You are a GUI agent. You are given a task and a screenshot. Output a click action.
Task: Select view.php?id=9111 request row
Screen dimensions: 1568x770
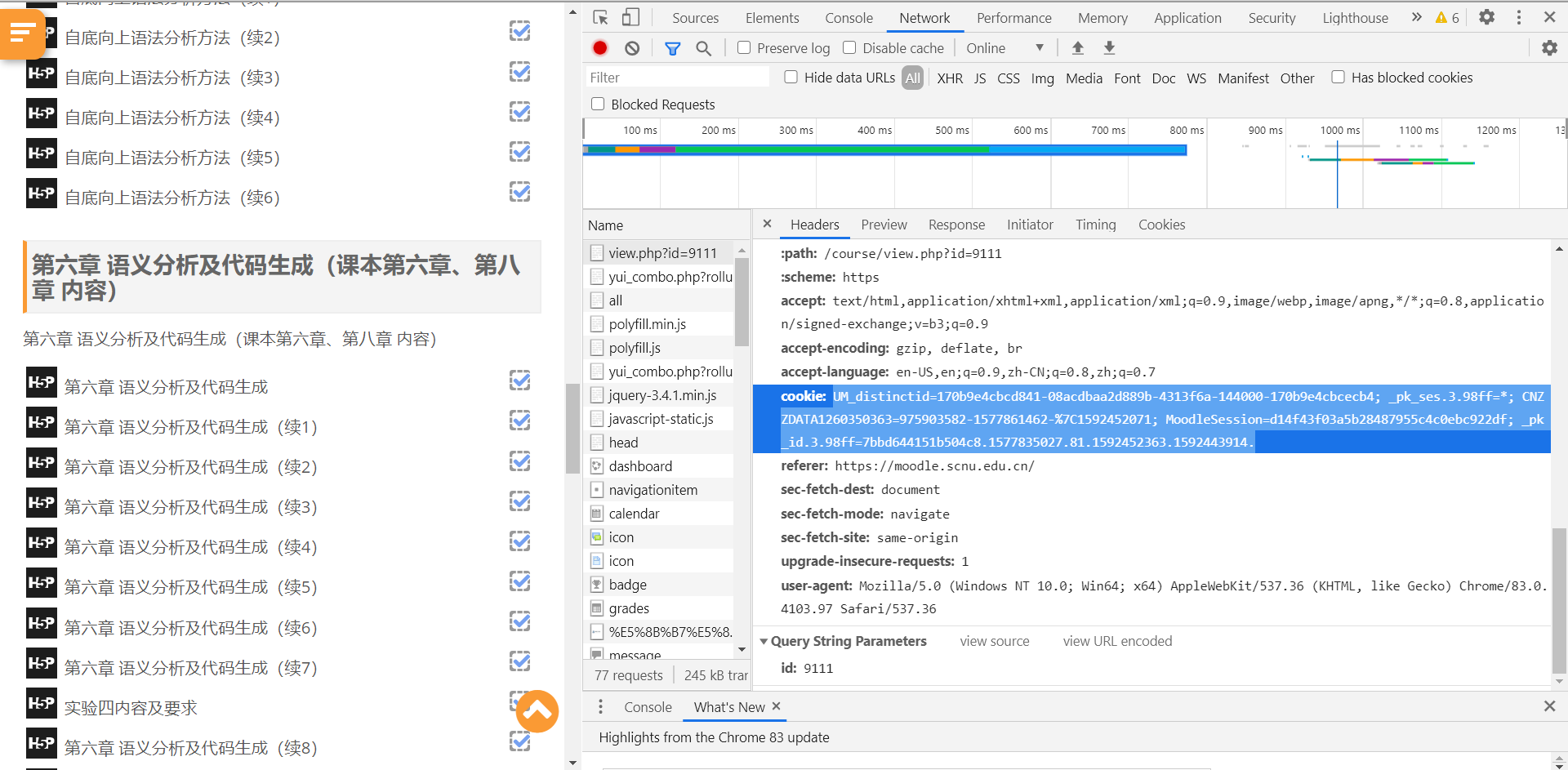click(x=660, y=253)
